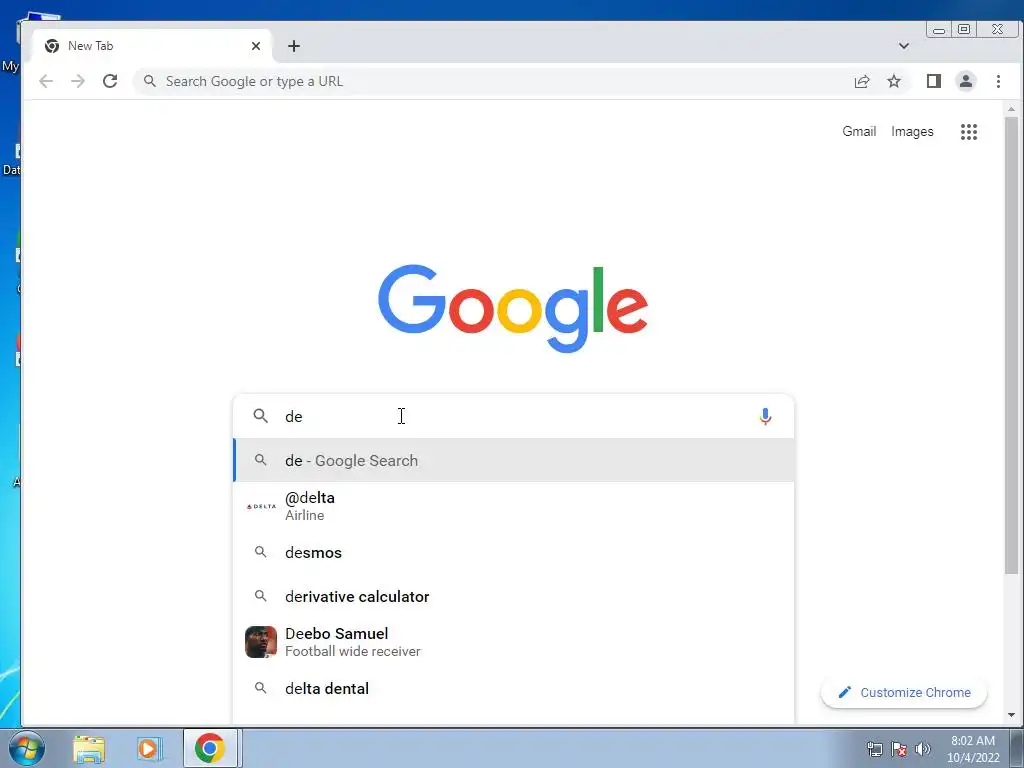1024x768 pixels.
Task: Open the profile avatar icon
Action: tap(966, 81)
